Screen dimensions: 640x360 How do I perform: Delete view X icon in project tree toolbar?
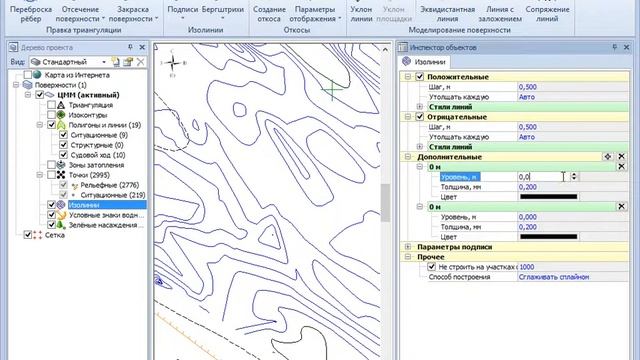point(140,62)
